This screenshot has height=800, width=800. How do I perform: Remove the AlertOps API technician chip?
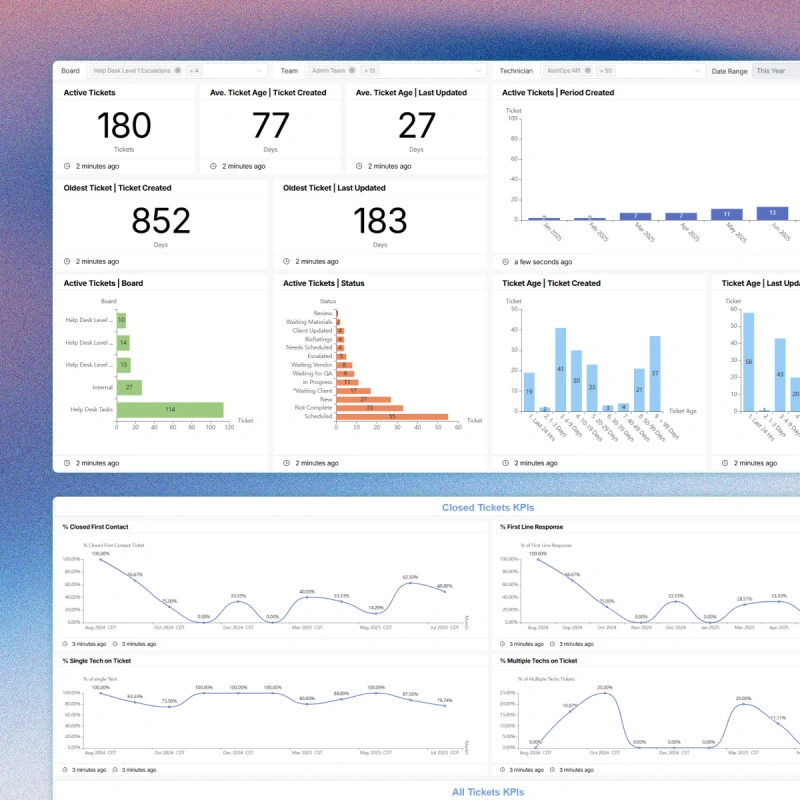(588, 71)
